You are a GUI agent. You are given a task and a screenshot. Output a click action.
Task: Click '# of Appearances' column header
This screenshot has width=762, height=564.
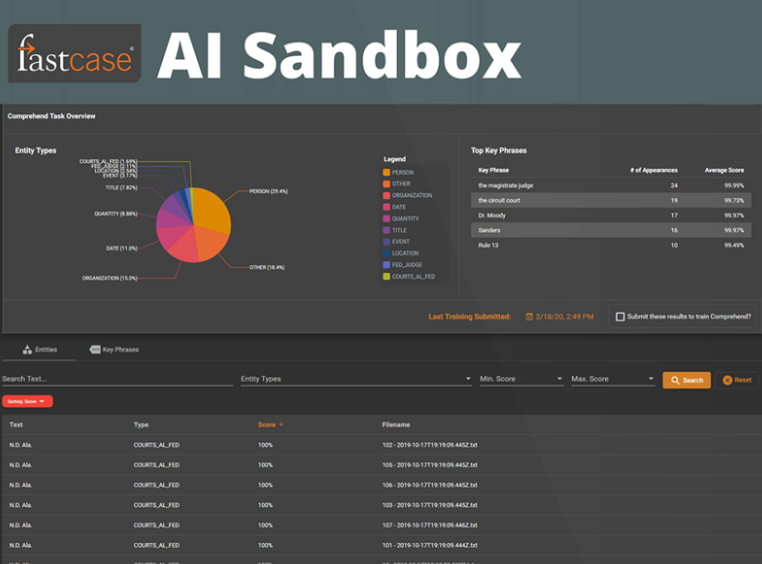(x=654, y=170)
